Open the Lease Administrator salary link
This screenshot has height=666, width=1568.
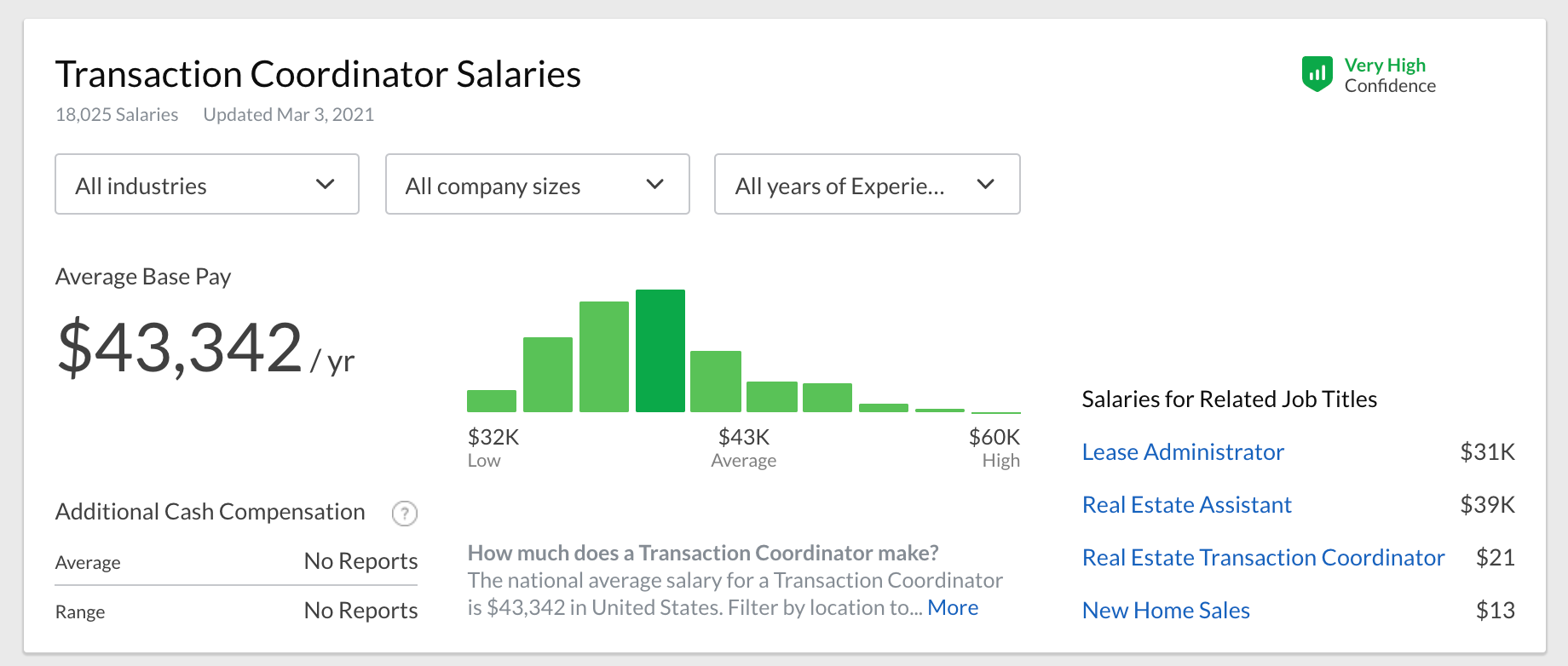click(1183, 452)
